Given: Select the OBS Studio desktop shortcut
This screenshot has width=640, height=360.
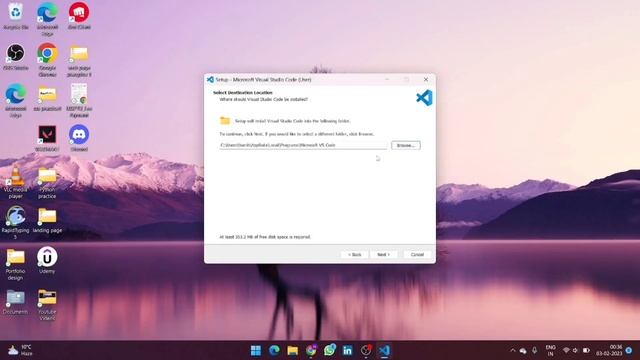Looking at the screenshot, I should click(x=16, y=57).
